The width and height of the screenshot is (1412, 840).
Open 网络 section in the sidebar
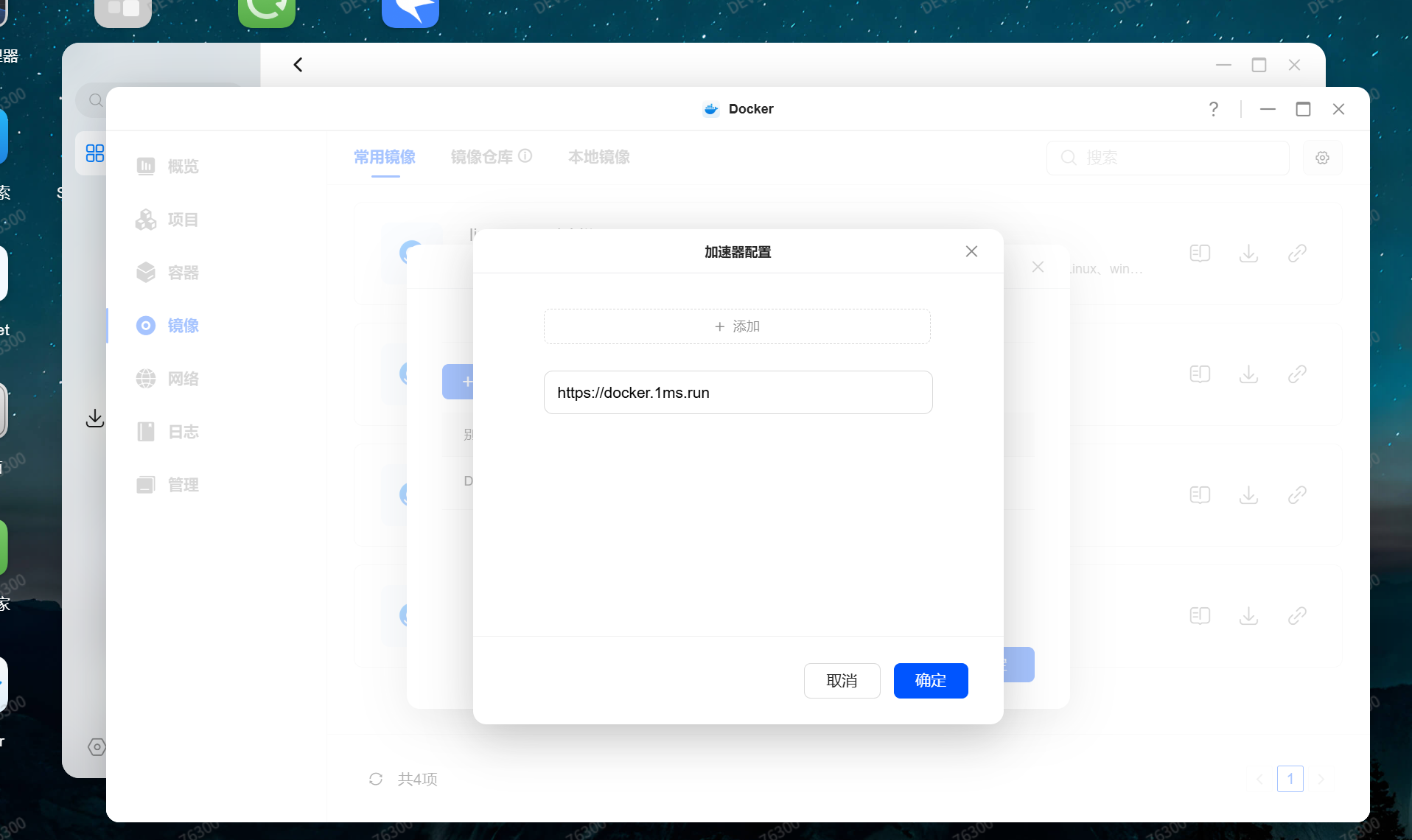tap(168, 379)
